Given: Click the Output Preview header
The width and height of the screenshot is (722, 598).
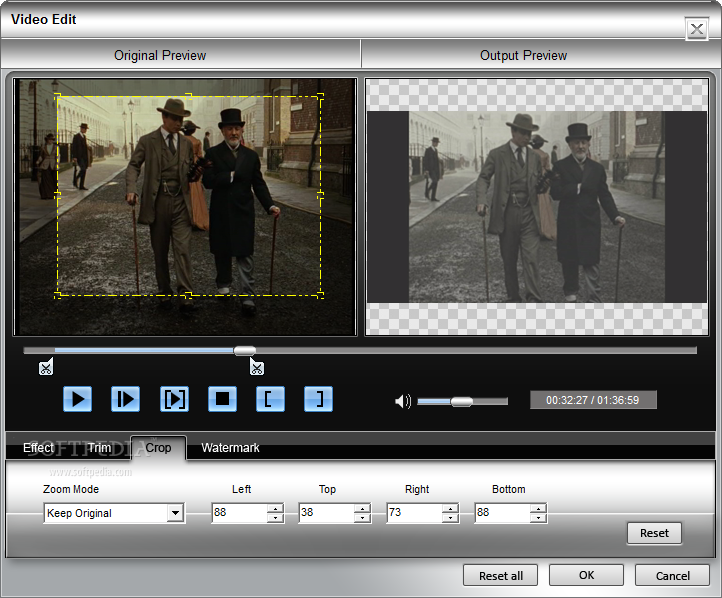Looking at the screenshot, I should [x=523, y=55].
